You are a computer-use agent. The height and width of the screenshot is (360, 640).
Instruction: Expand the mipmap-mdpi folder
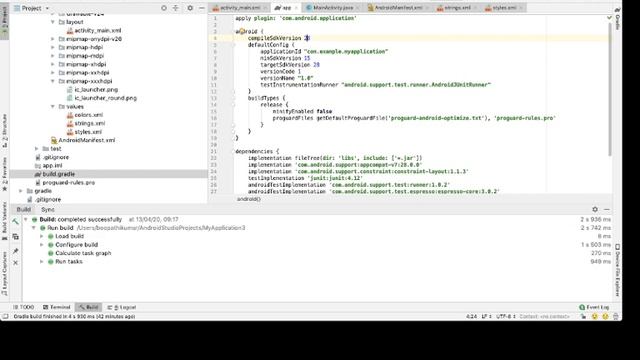click(53, 56)
